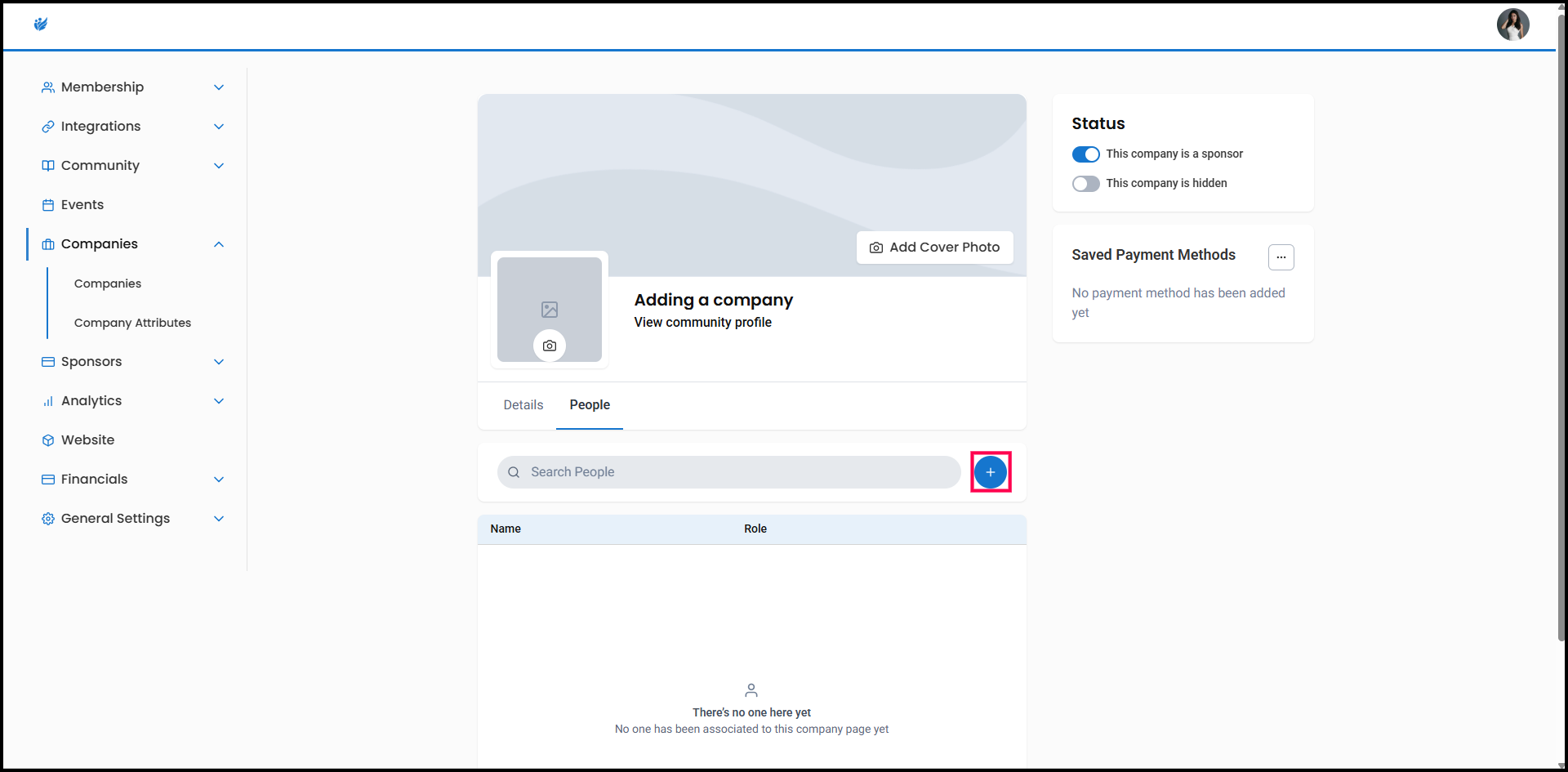The image size is (1568, 772).
Task: Click the General Settings gear icon
Action: coord(48,519)
